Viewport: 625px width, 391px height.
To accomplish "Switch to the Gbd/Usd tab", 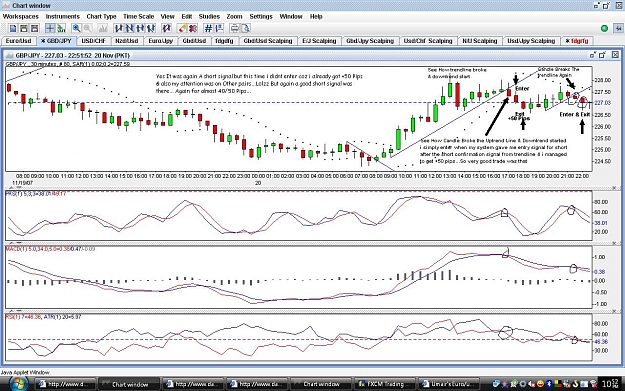I will 194,41.
